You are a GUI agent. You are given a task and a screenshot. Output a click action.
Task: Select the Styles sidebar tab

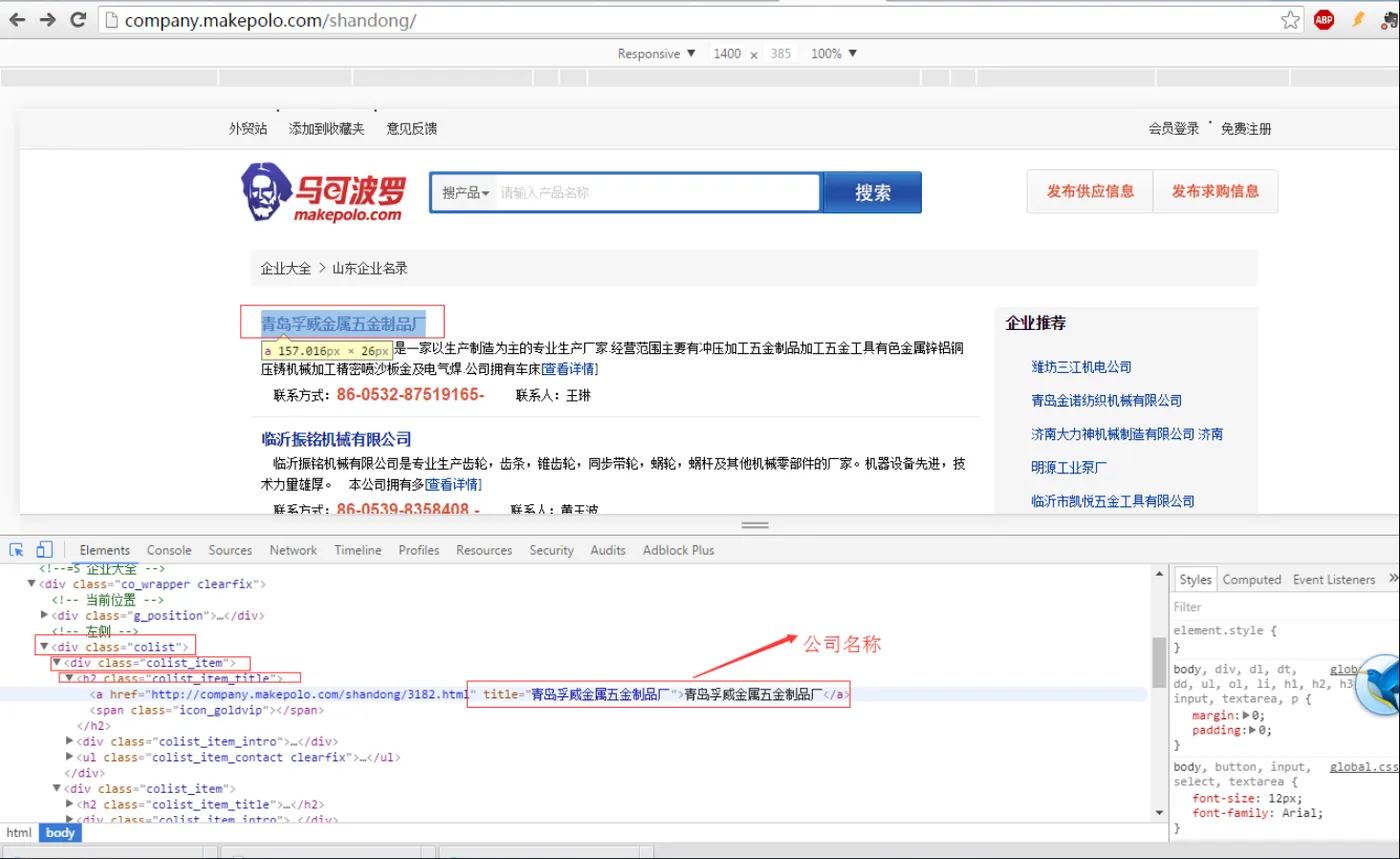pos(1195,579)
